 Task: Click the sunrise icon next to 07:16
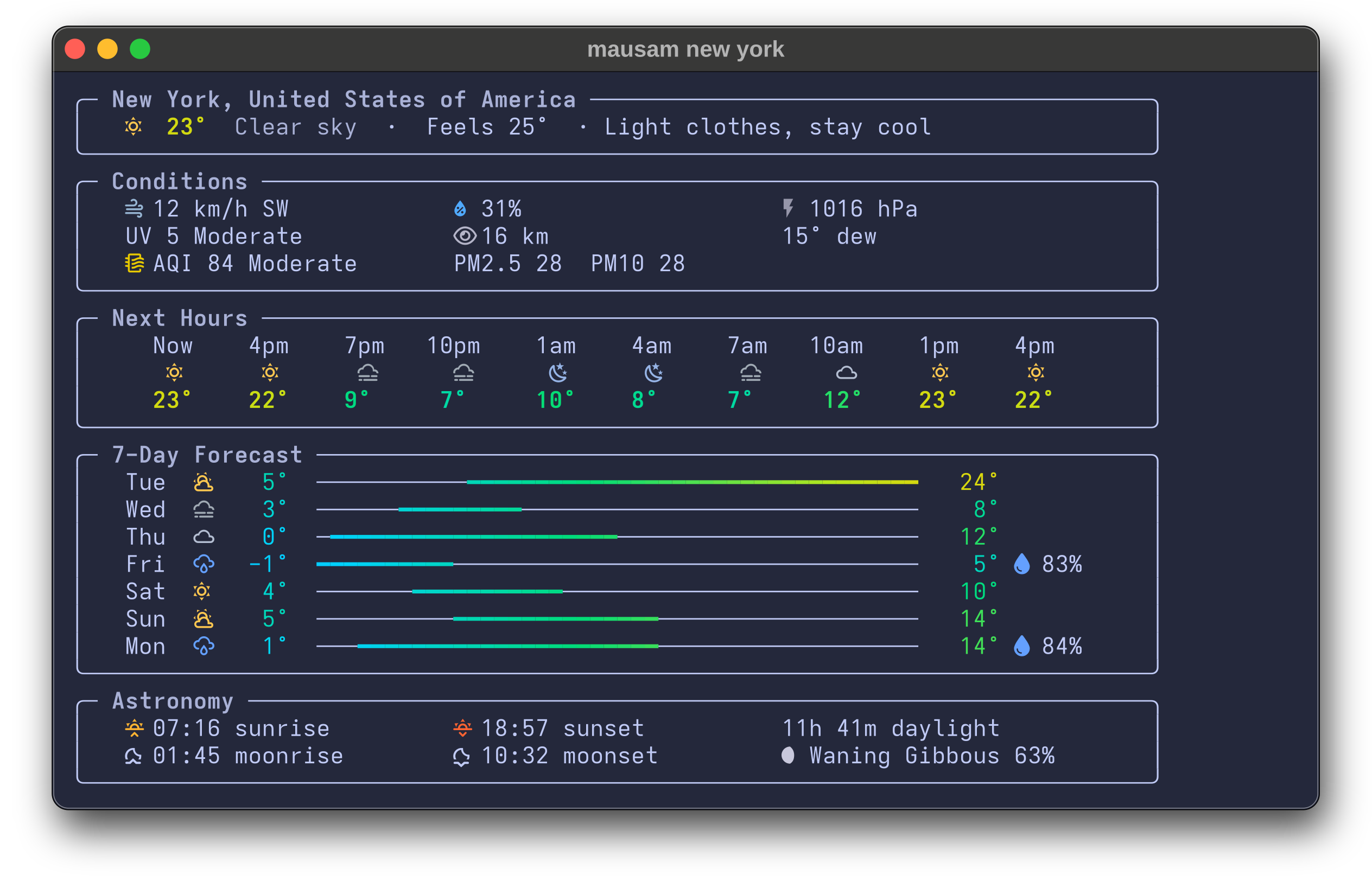coord(134,729)
